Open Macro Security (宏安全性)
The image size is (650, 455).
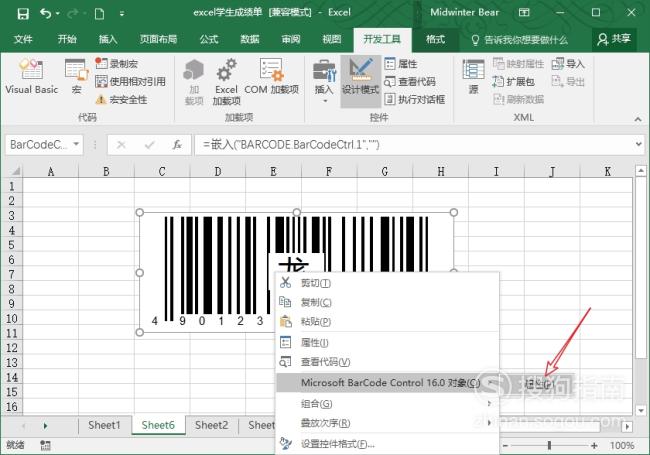pyautogui.click(x=121, y=99)
